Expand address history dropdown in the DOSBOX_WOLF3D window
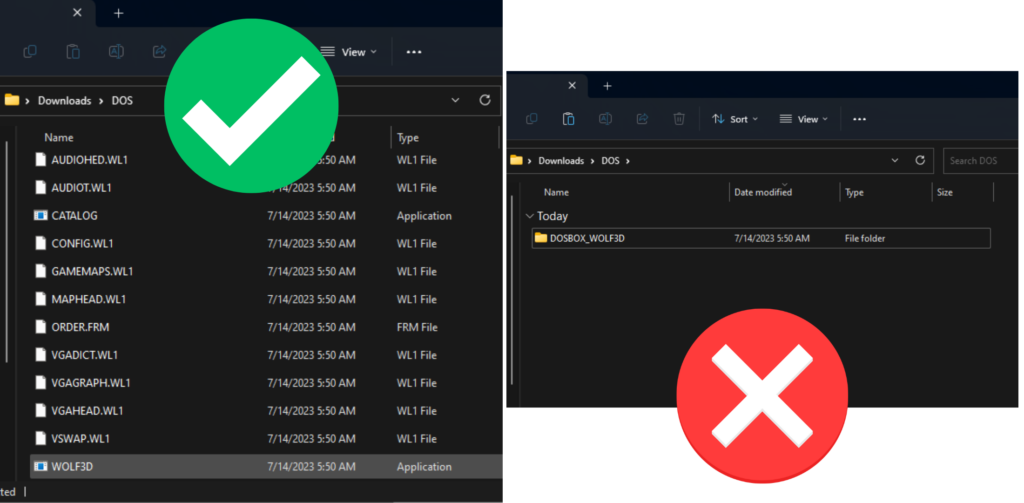This screenshot has height=503, width=1024. 895,160
